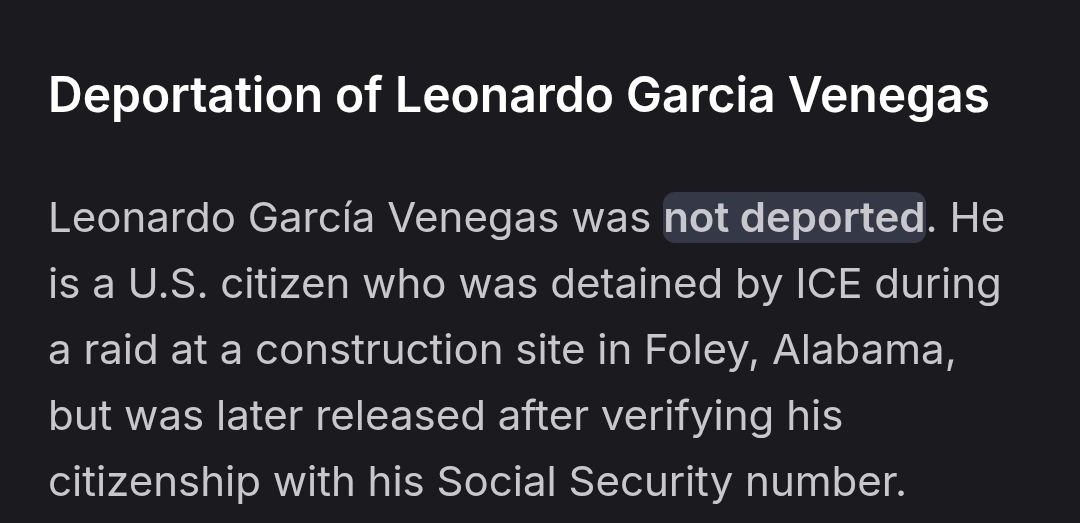Click the word 'Deportation' in the heading
Viewport: 1080px width, 523px height.
pyautogui.click(x=185, y=95)
